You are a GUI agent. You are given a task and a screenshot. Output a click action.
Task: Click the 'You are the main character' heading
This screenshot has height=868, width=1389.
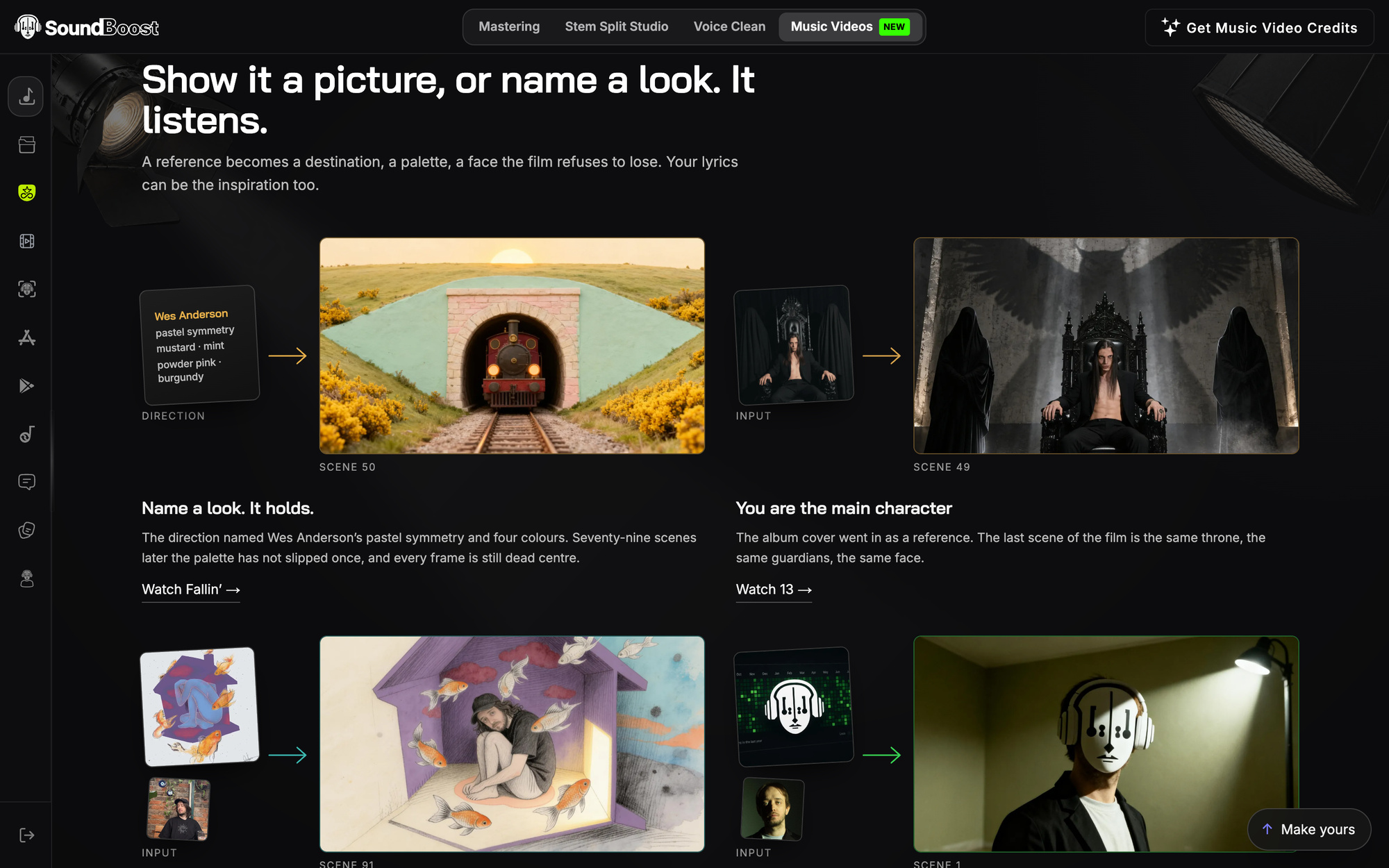click(x=844, y=508)
